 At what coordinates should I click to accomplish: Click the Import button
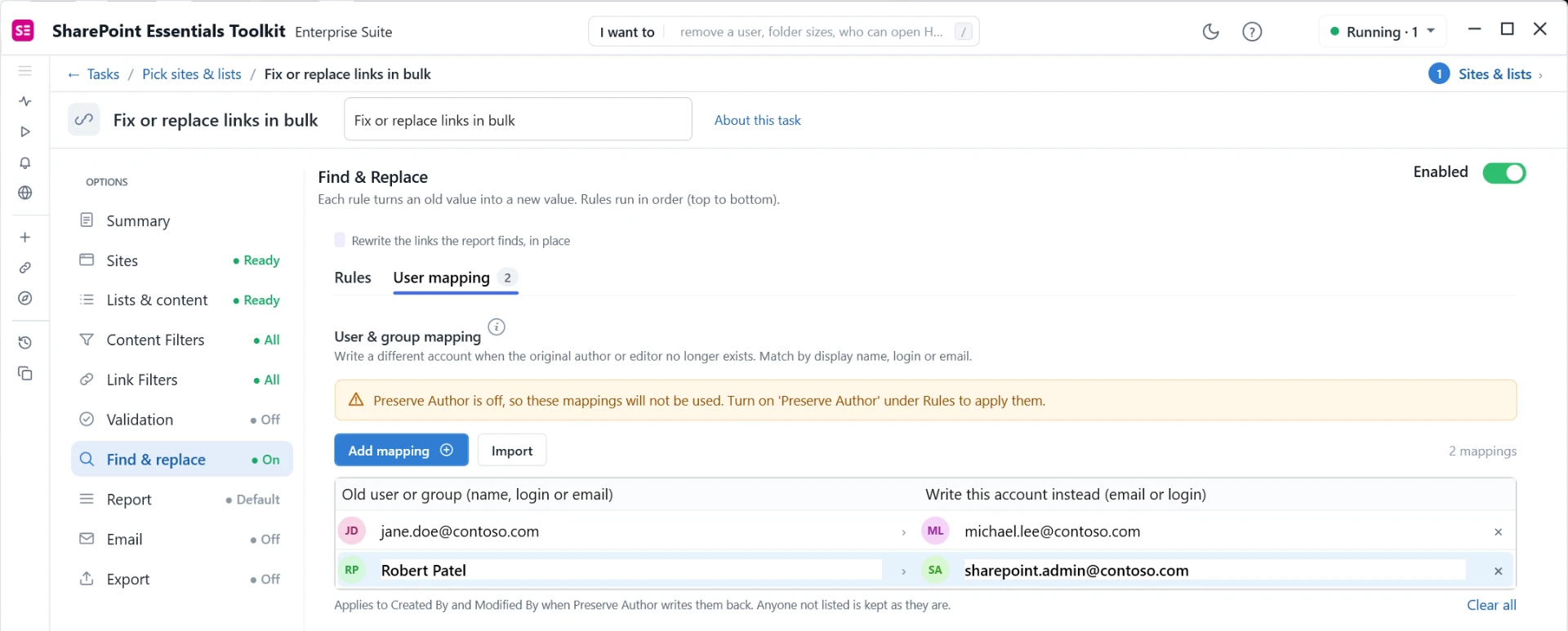point(512,451)
